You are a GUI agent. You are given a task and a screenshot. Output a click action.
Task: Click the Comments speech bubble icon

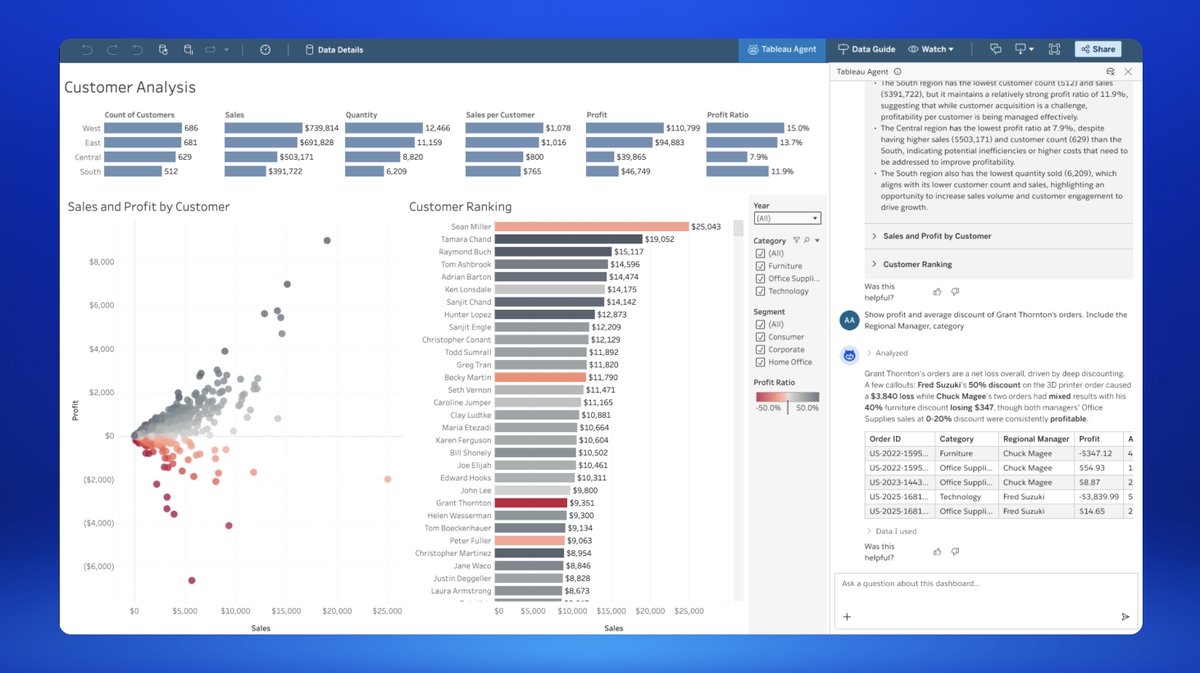click(995, 49)
